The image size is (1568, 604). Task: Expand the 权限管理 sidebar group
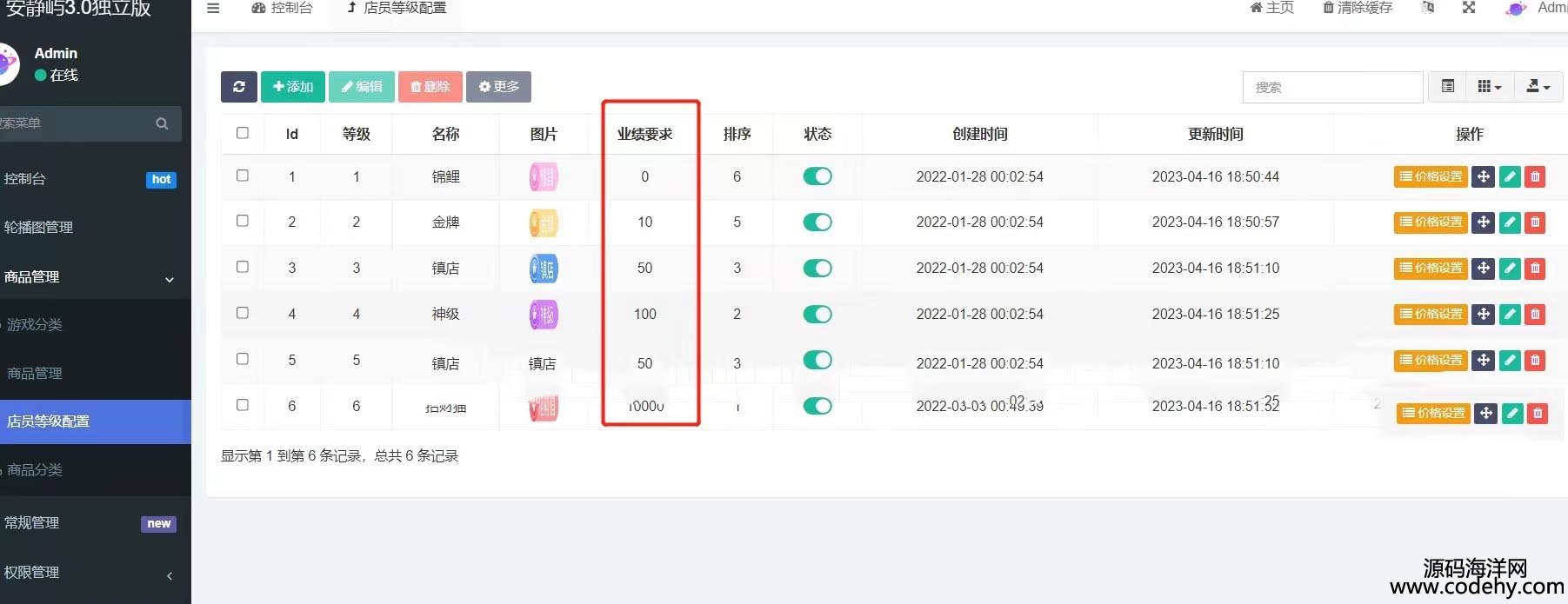pos(96,573)
